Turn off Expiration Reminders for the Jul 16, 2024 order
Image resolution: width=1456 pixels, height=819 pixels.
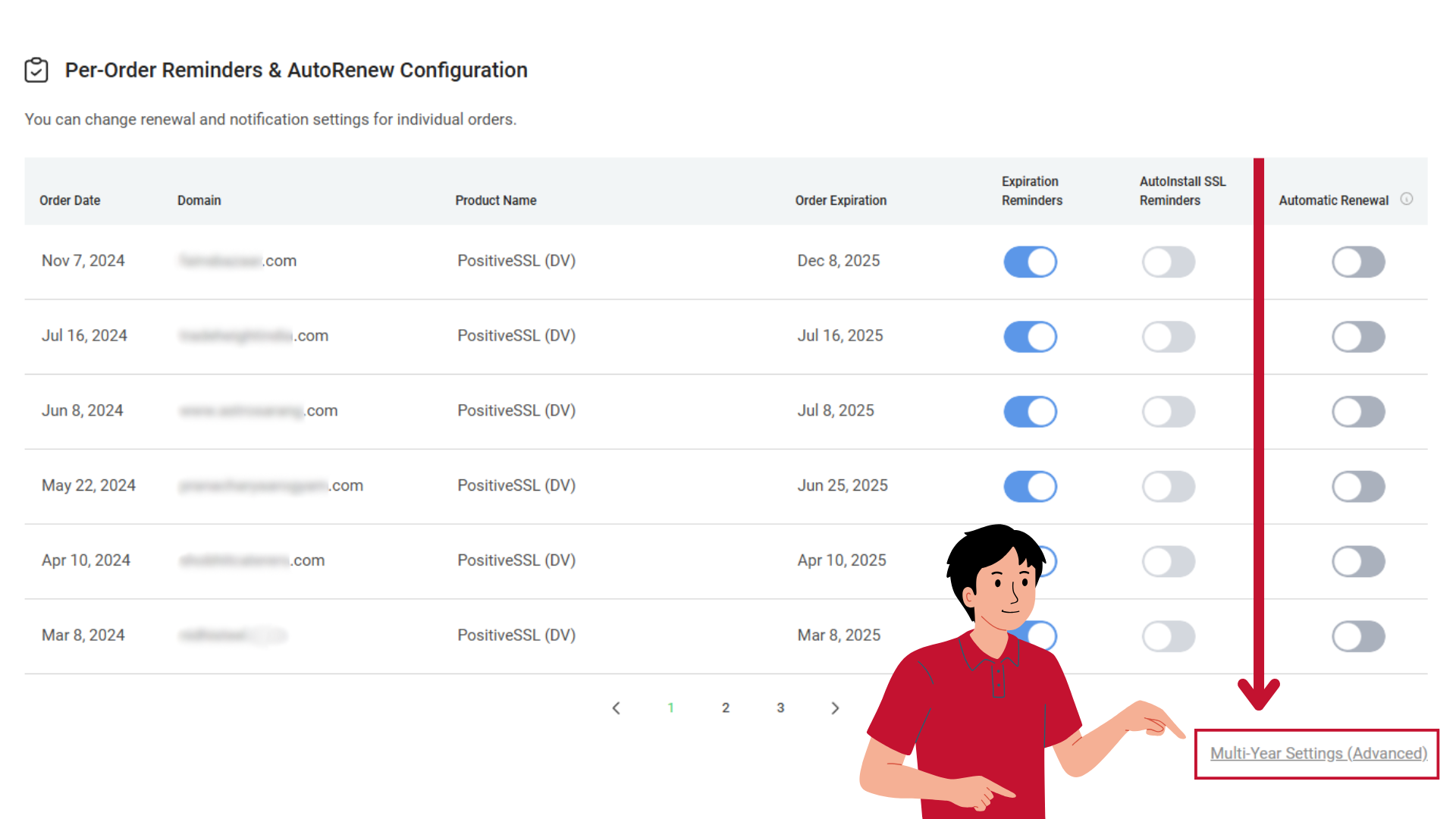[1030, 337]
